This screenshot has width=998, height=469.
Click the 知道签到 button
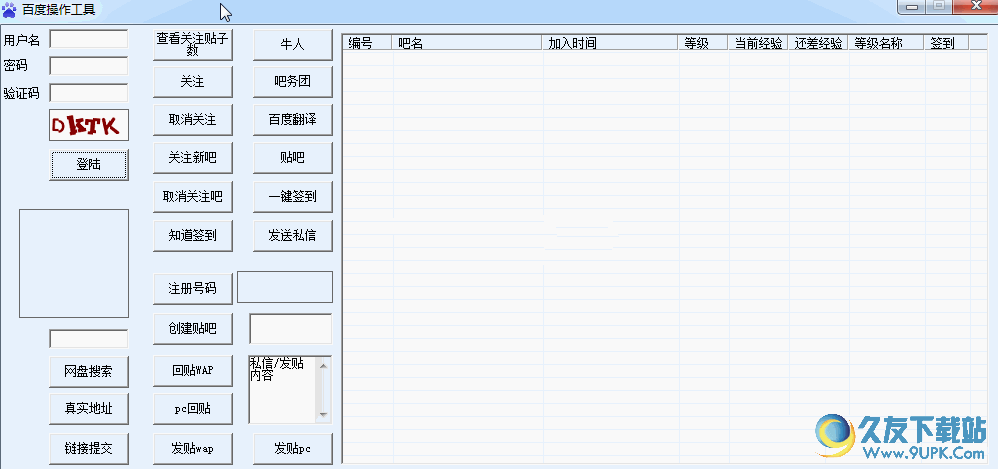coord(192,235)
